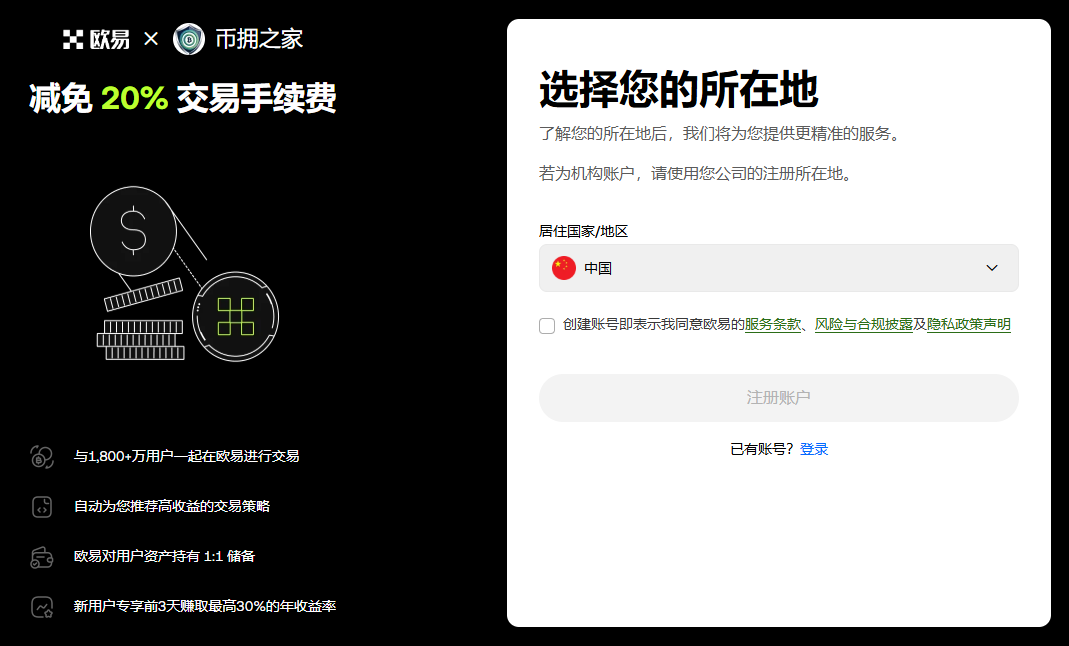Open the 登录 link
The width and height of the screenshot is (1069, 646).
pos(814,449)
